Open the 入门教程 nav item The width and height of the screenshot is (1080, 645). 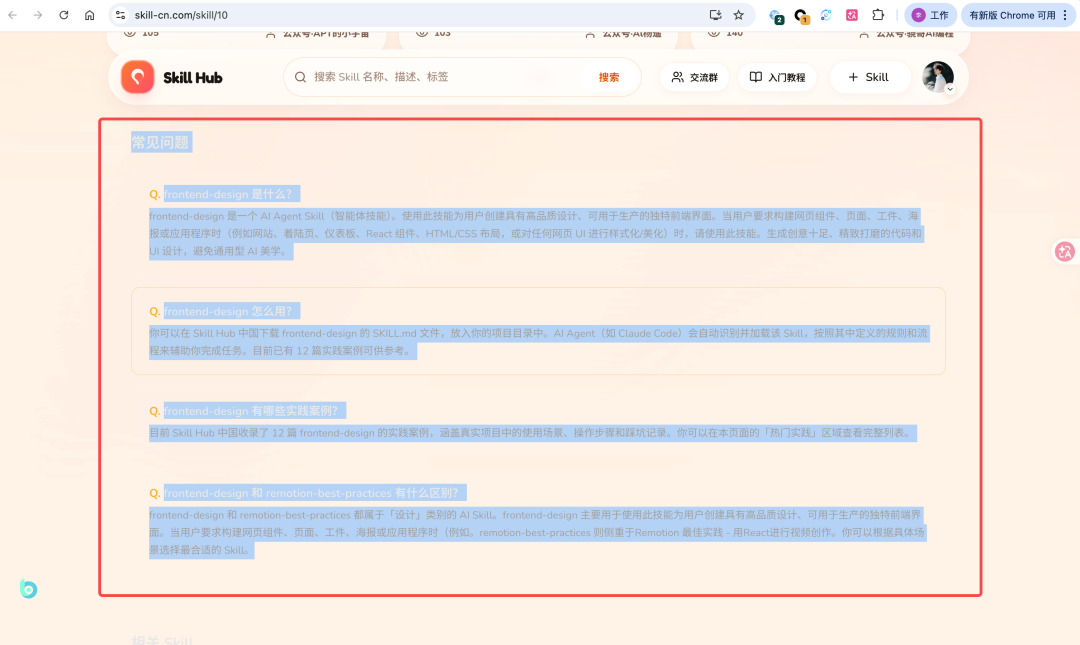[777, 77]
